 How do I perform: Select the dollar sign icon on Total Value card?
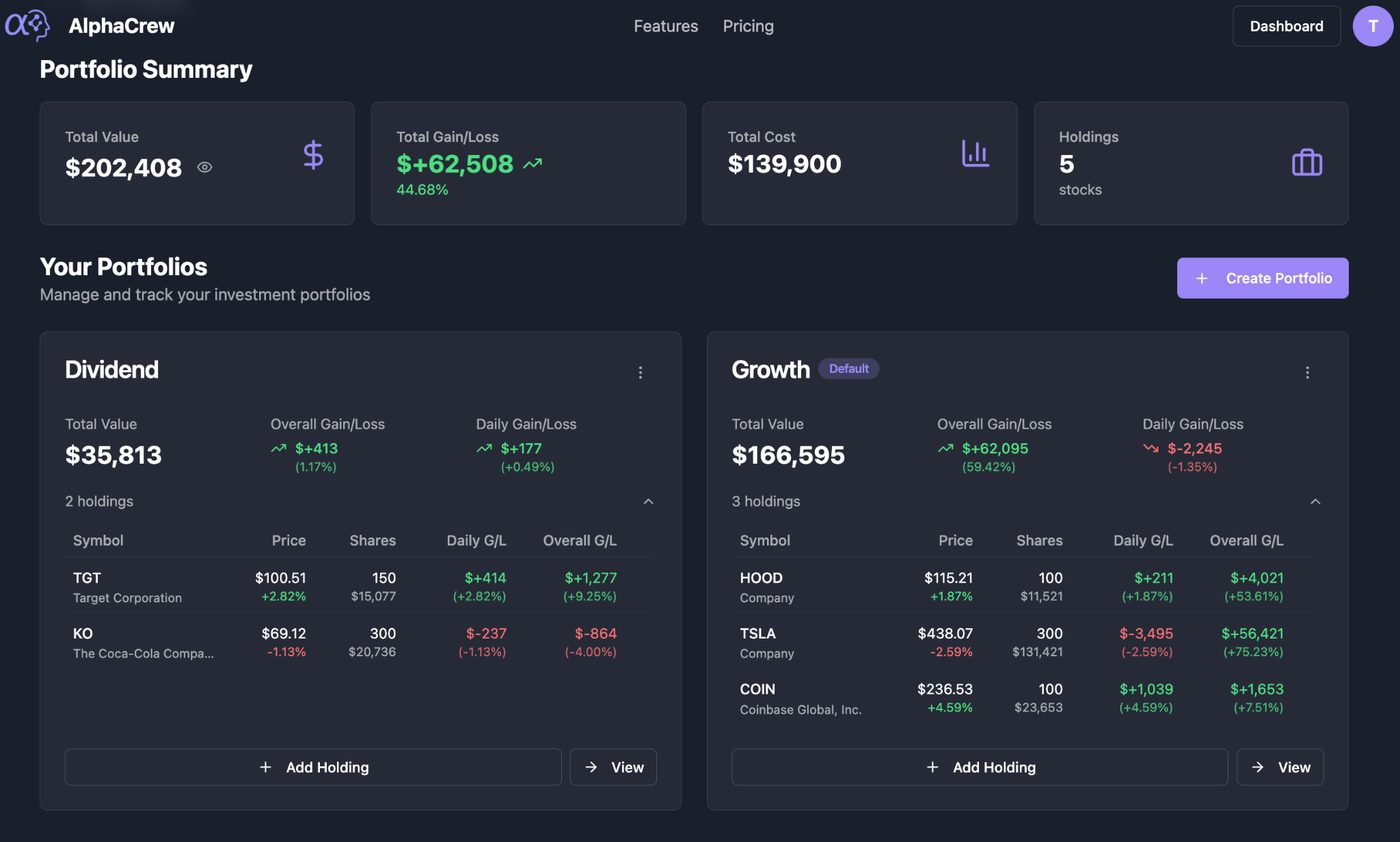312,154
